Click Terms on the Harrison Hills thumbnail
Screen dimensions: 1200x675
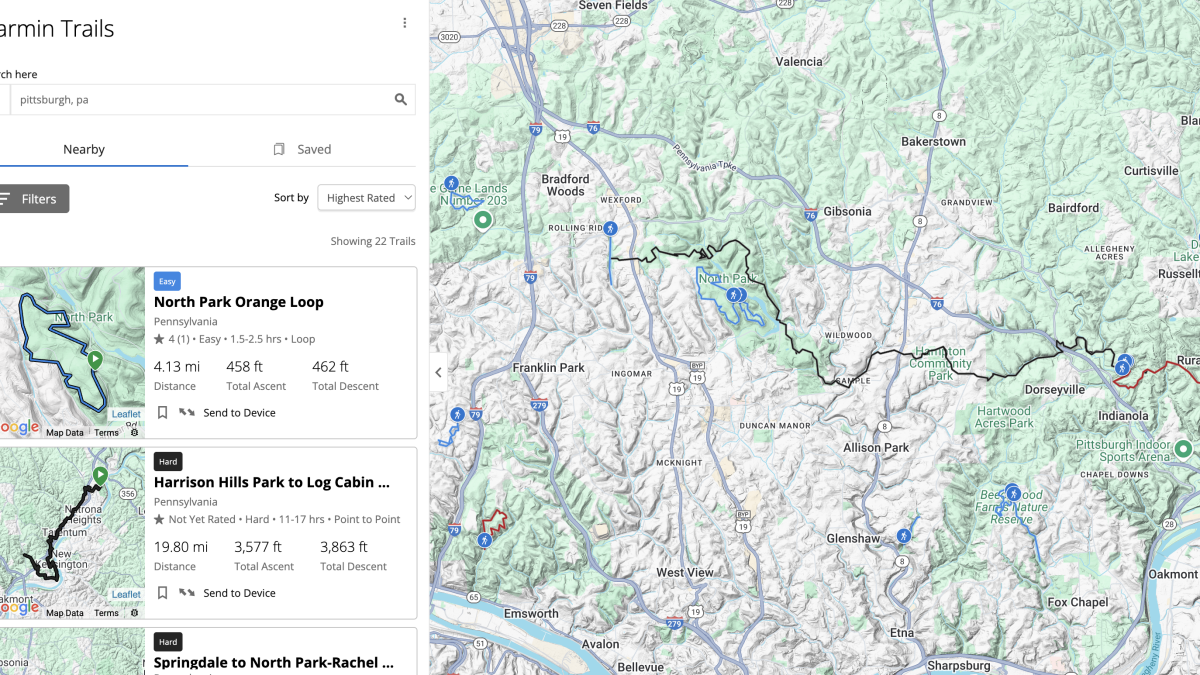(106, 613)
